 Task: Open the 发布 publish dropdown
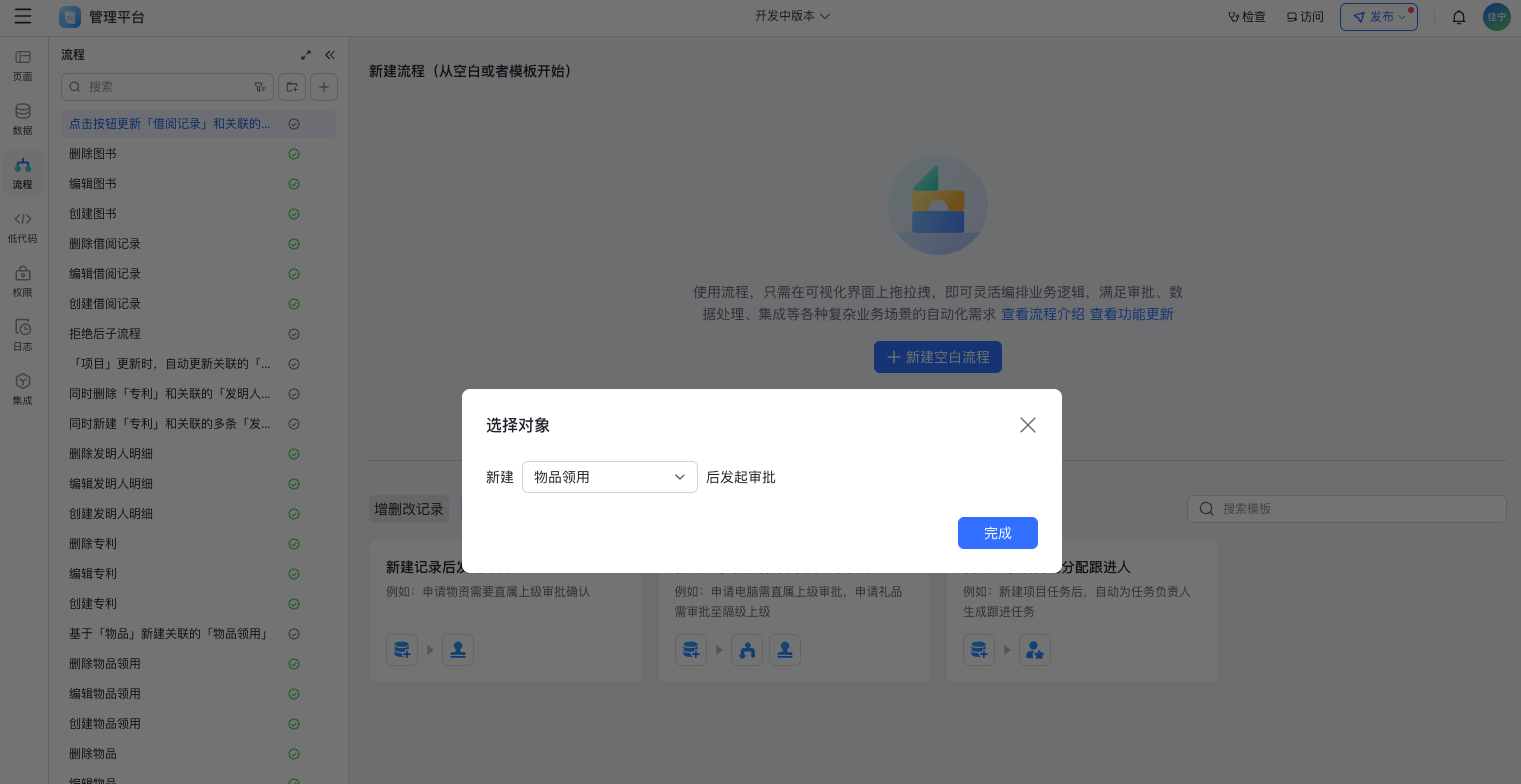click(1379, 17)
